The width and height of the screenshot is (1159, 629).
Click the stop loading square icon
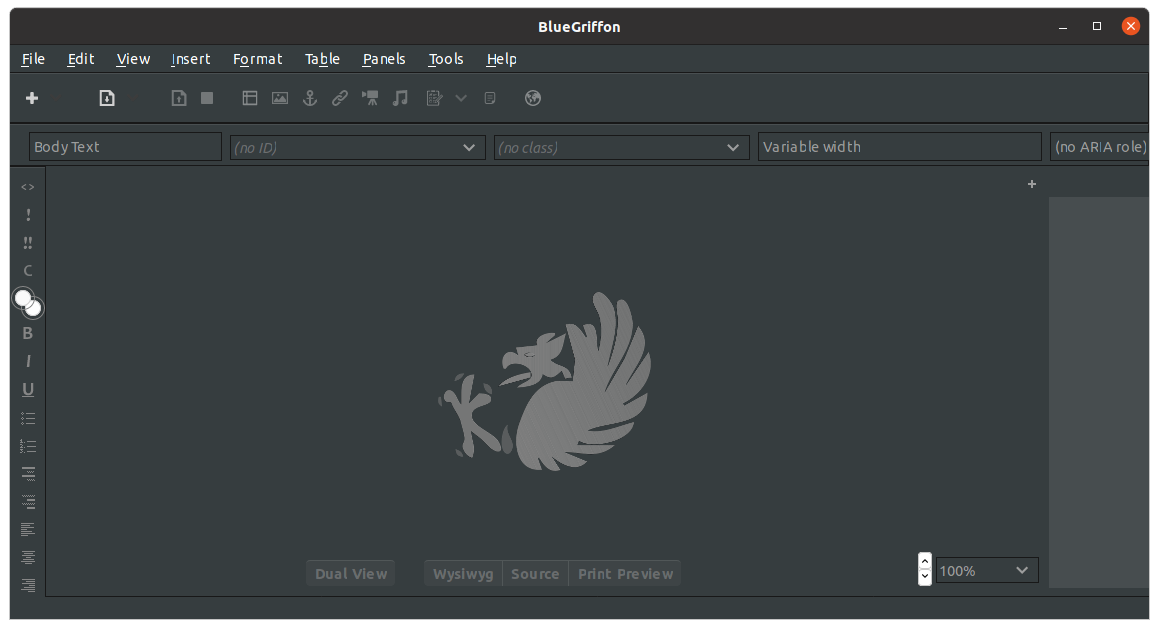point(207,98)
